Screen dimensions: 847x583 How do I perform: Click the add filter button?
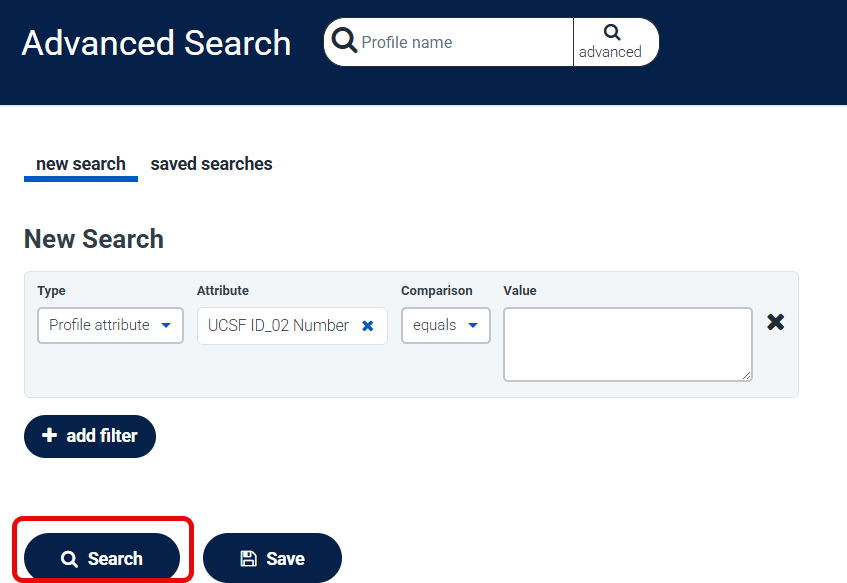(89, 436)
